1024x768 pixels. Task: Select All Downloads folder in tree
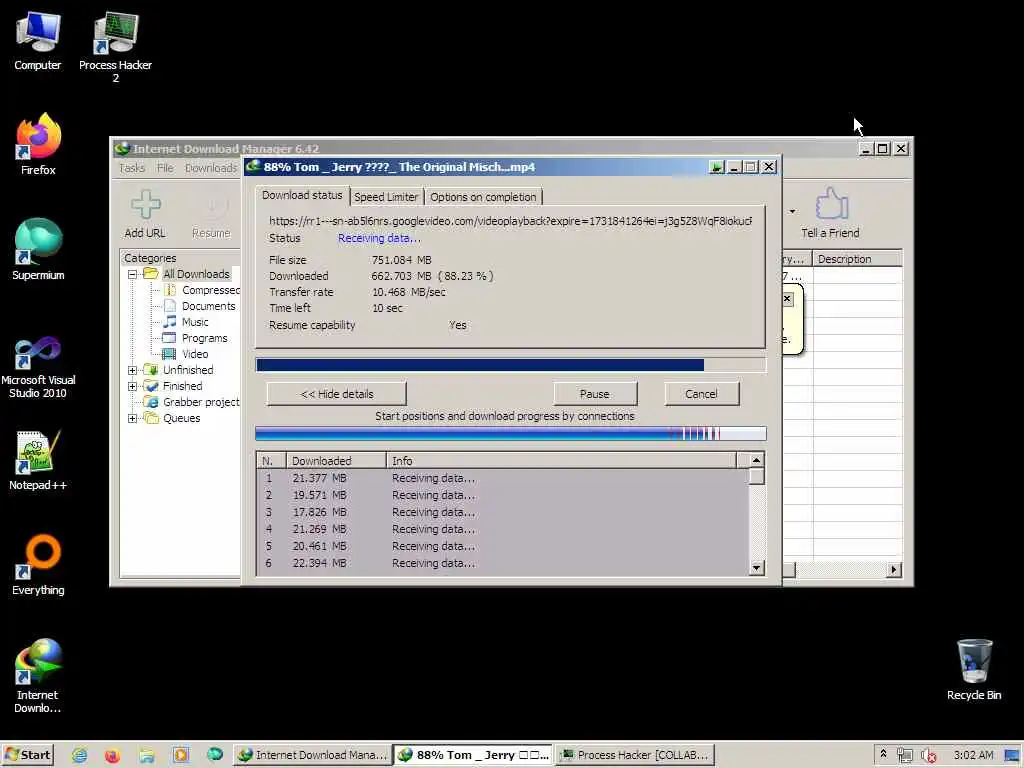coord(187,274)
